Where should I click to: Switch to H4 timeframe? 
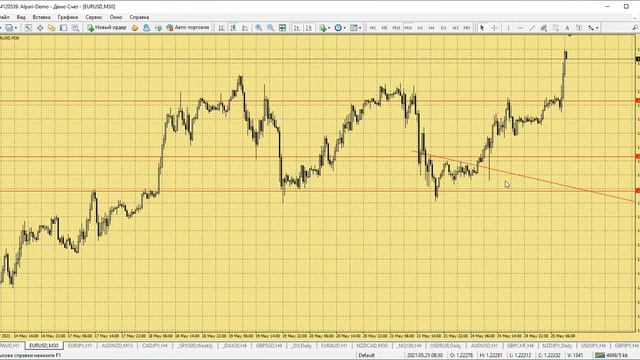pyautogui.click(x=431, y=27)
